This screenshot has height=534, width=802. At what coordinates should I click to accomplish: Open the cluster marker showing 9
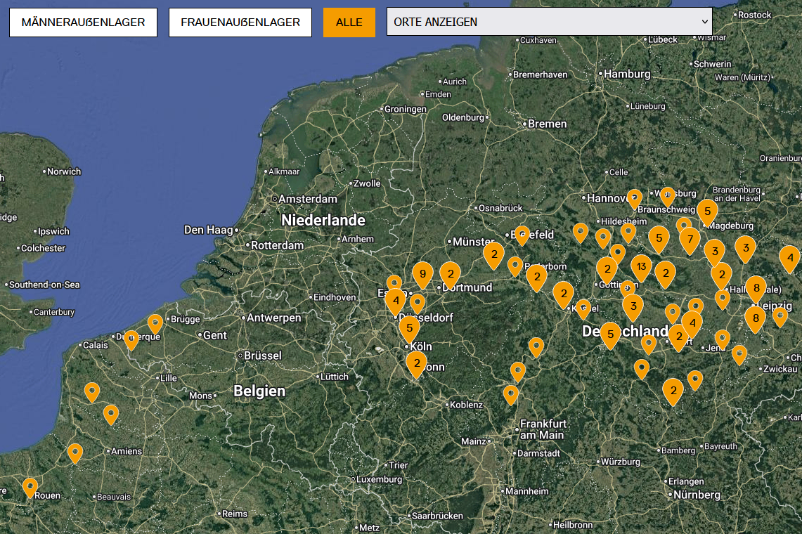point(422,273)
